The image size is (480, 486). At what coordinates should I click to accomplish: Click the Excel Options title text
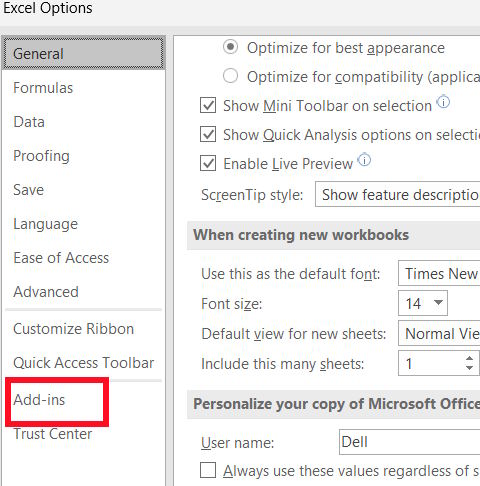pyautogui.click(x=48, y=8)
